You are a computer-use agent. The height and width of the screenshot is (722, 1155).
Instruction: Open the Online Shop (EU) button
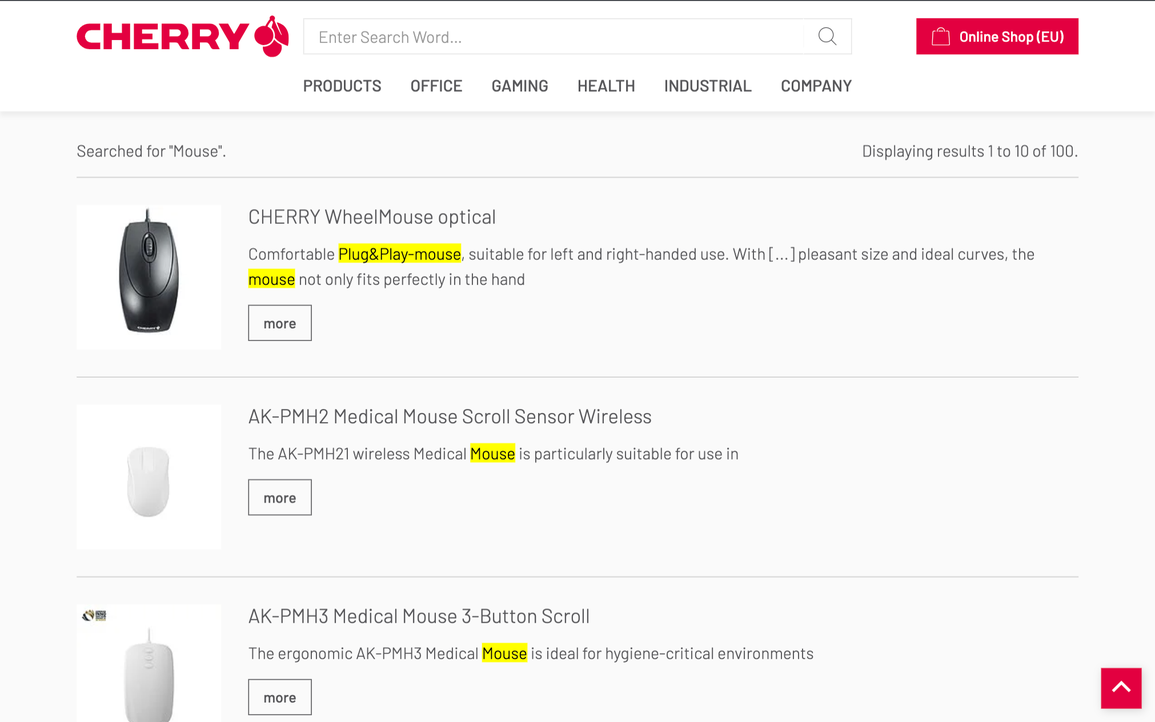(x=996, y=37)
